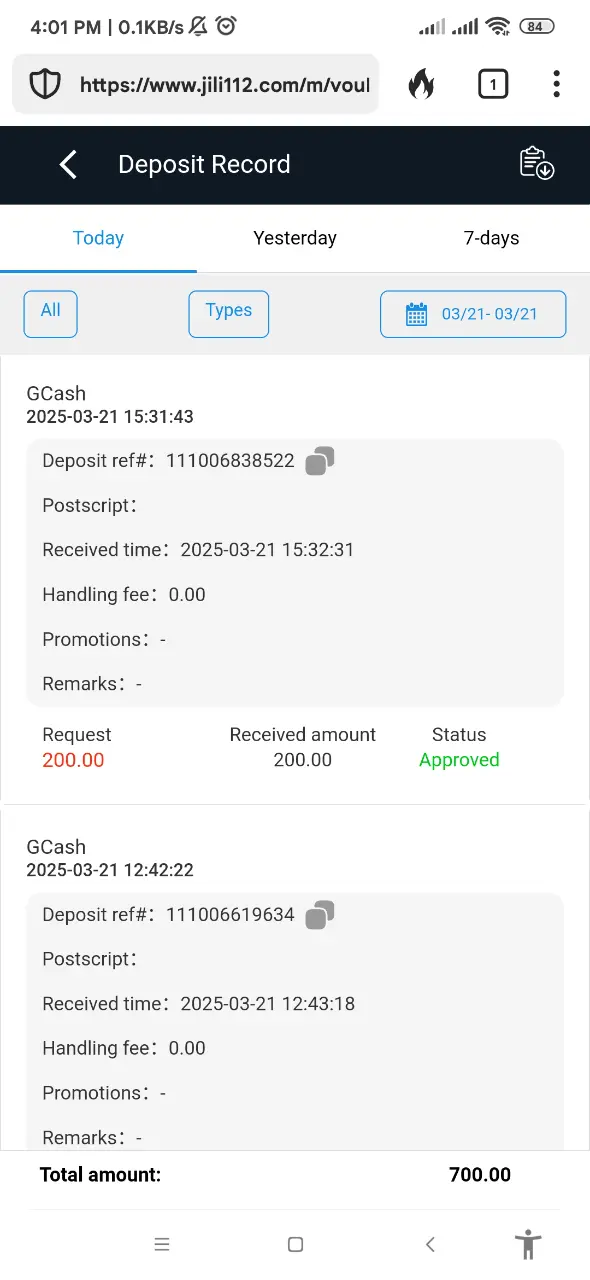590x1280 pixels.
Task: Open the browser three-dot menu
Action: [x=556, y=85]
